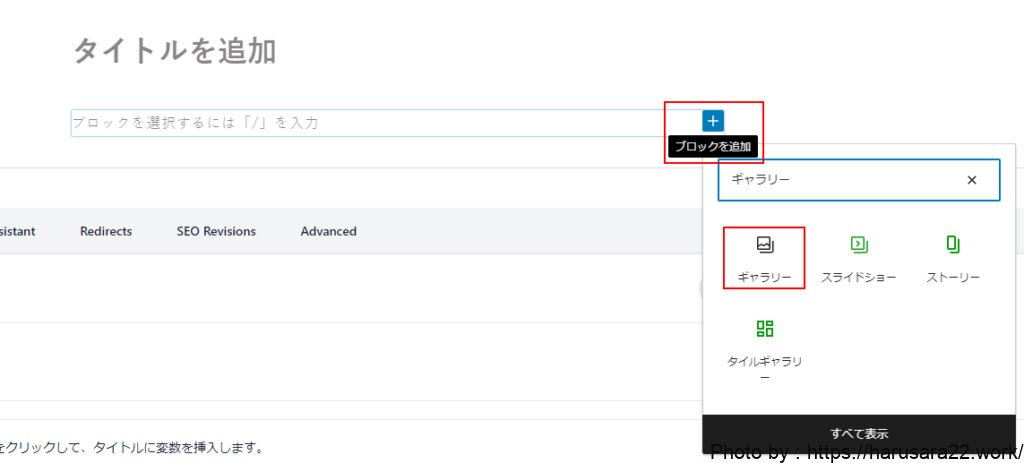The width and height of the screenshot is (1024, 463).
Task: Click the ストーリー text label
Action: pyautogui.click(x=952, y=277)
